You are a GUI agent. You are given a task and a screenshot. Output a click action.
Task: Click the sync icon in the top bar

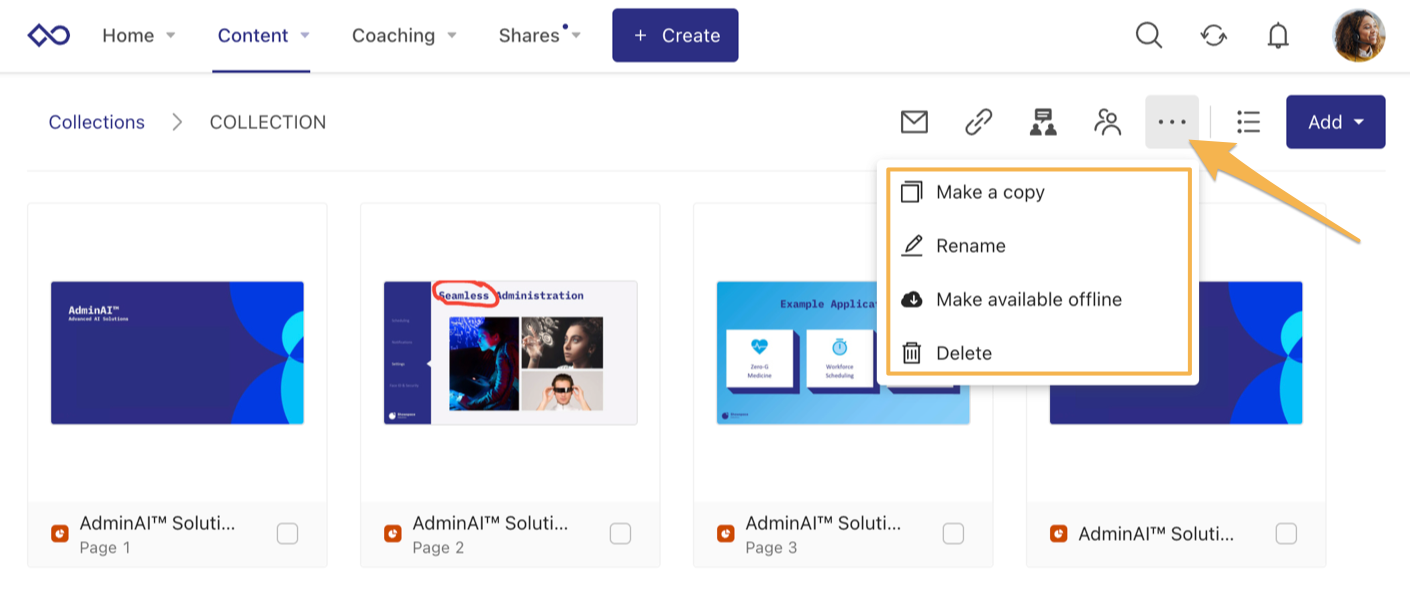pyautogui.click(x=1213, y=35)
